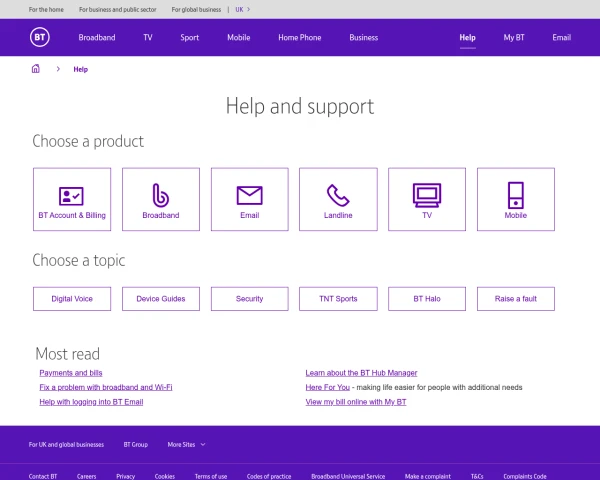This screenshot has height=480, width=600.
Task: Switch to For business and public sector
Action: coord(117,9)
